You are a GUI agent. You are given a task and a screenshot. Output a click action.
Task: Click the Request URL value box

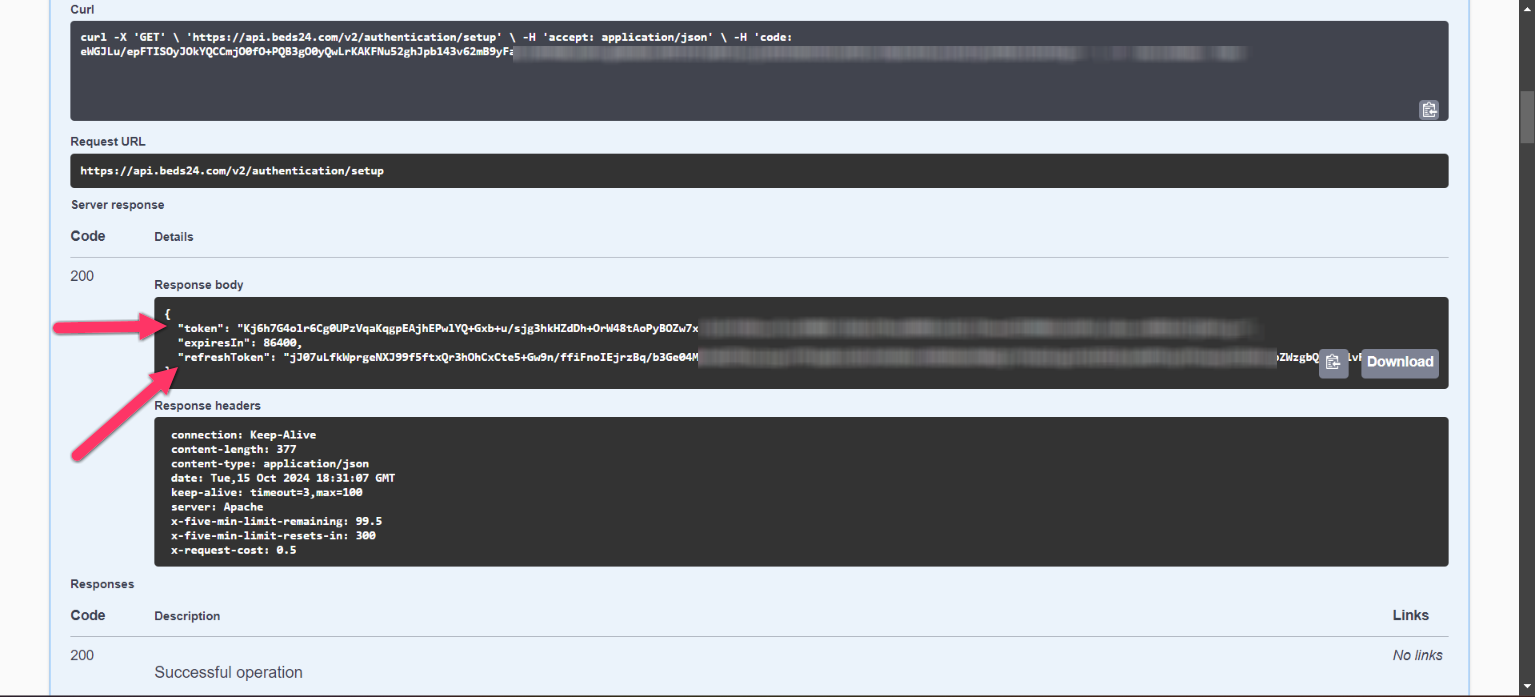pos(759,171)
